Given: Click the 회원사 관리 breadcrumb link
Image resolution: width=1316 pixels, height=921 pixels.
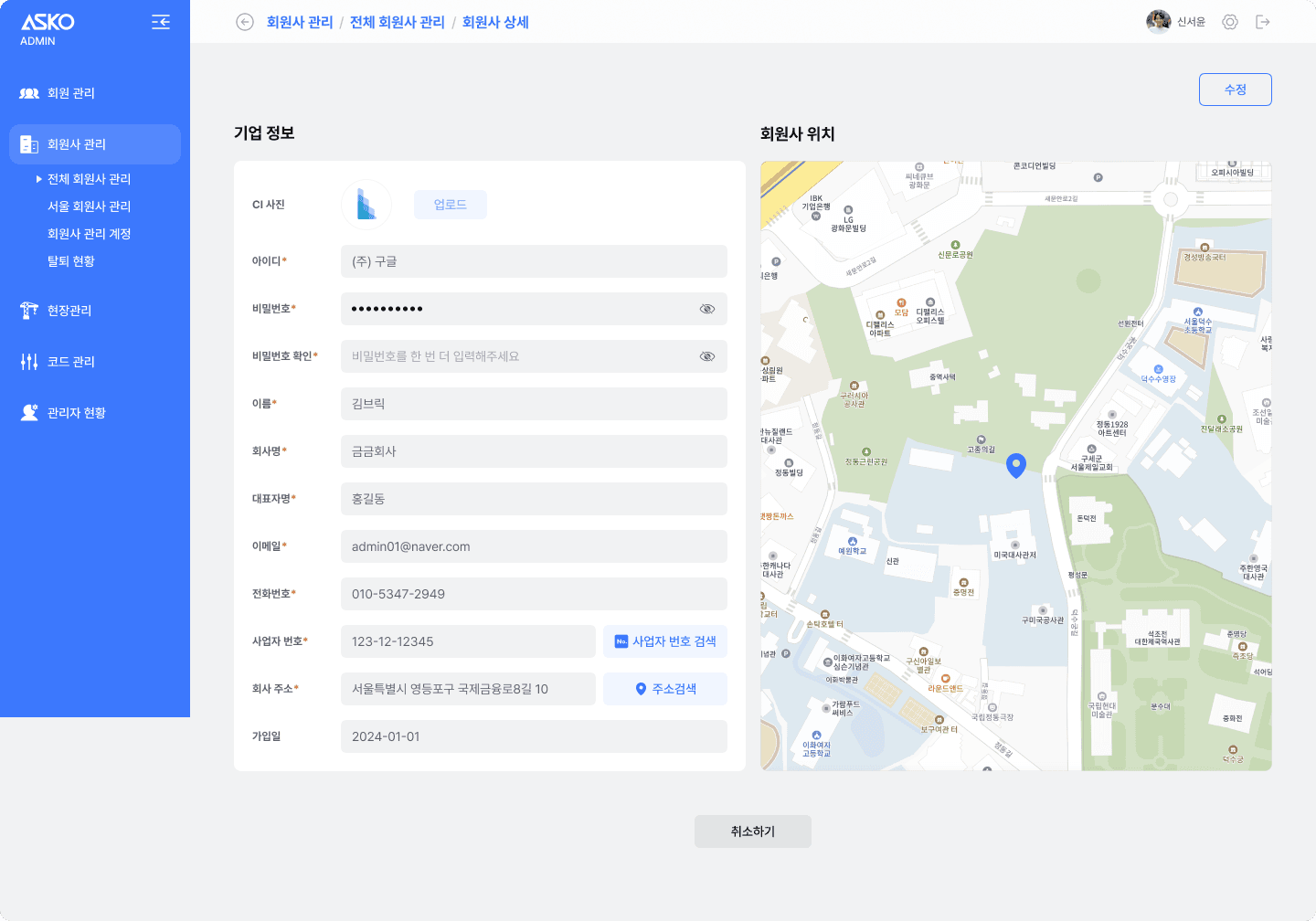Looking at the screenshot, I should (x=300, y=22).
